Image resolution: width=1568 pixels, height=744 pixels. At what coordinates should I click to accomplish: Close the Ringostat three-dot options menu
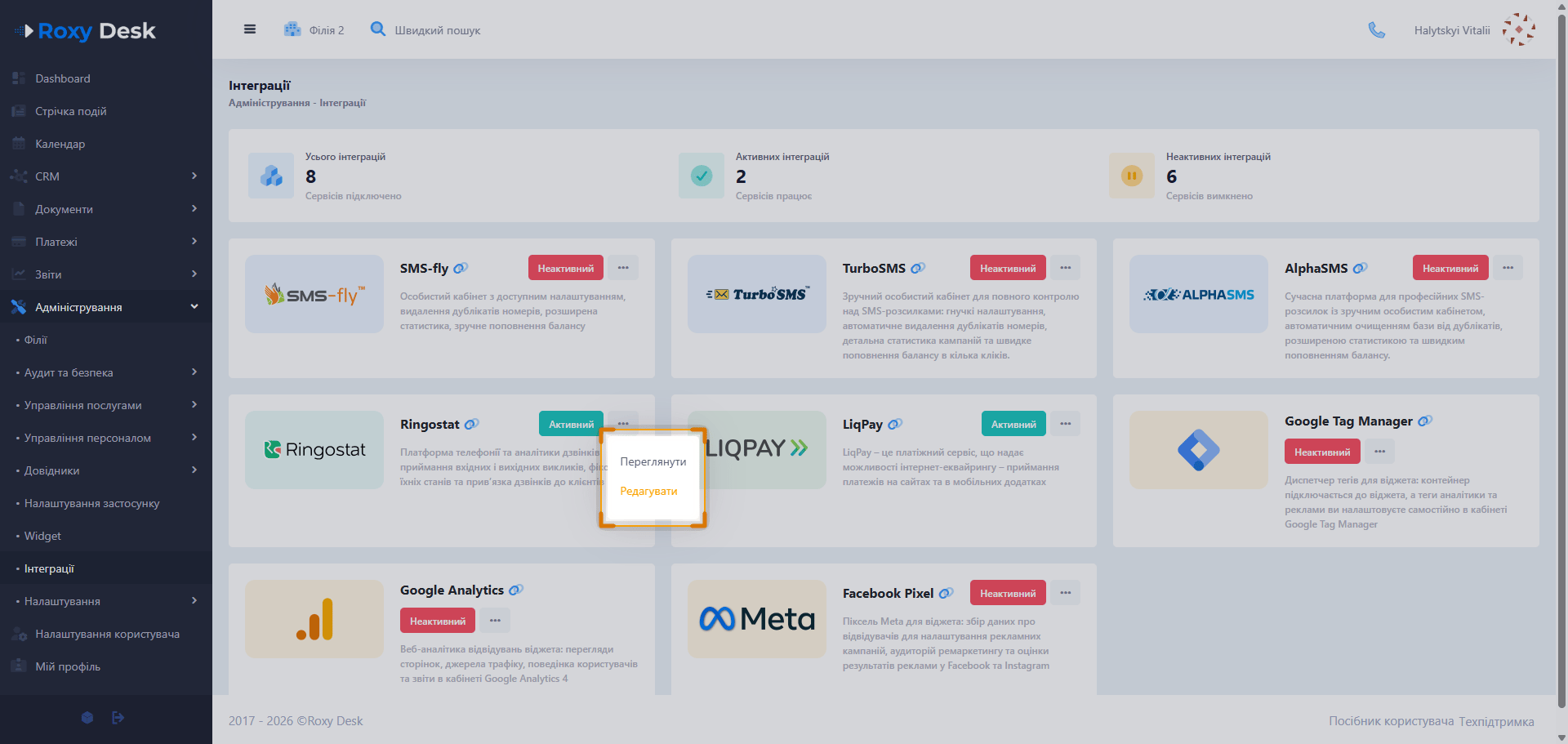point(623,424)
